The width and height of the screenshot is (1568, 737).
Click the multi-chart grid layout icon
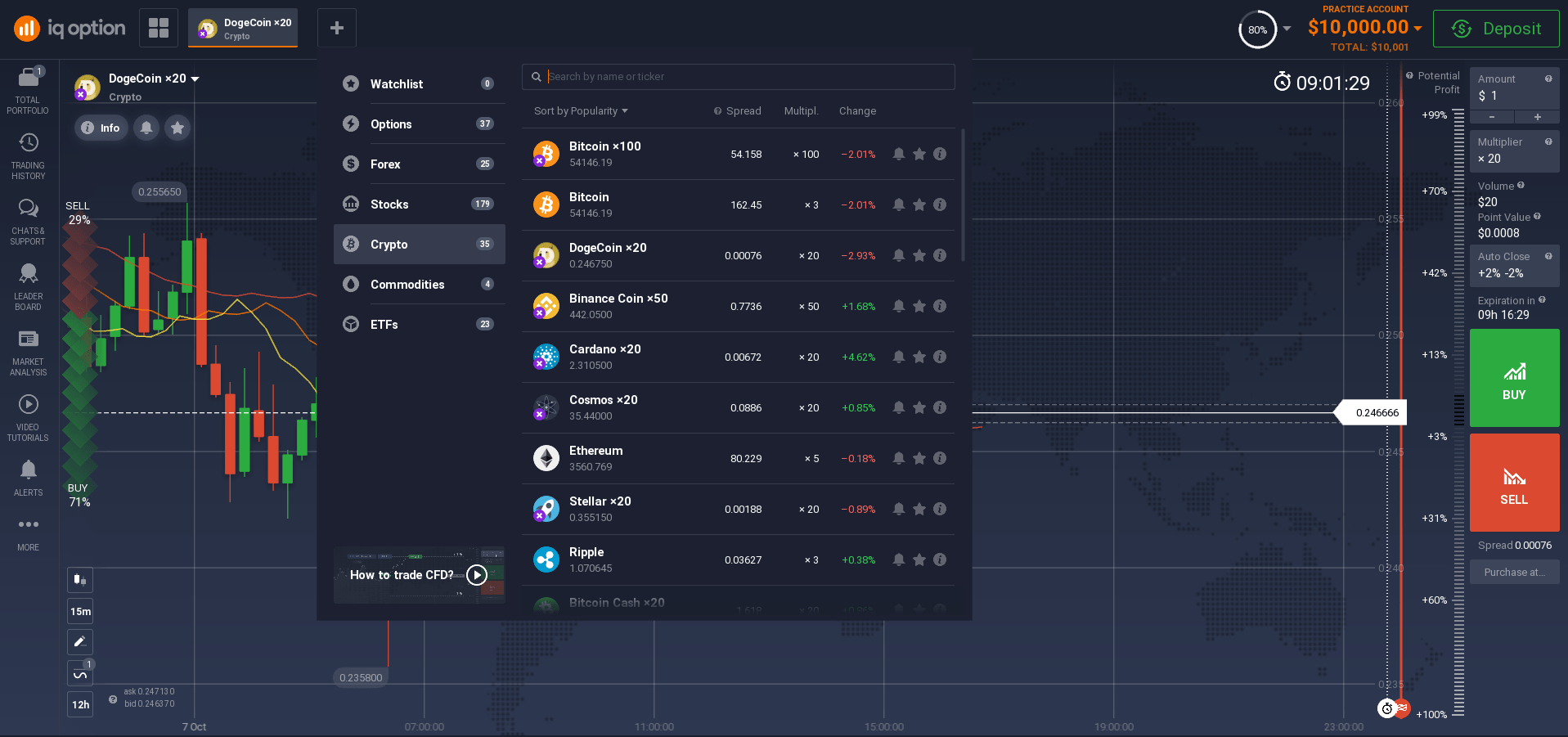[x=159, y=28]
